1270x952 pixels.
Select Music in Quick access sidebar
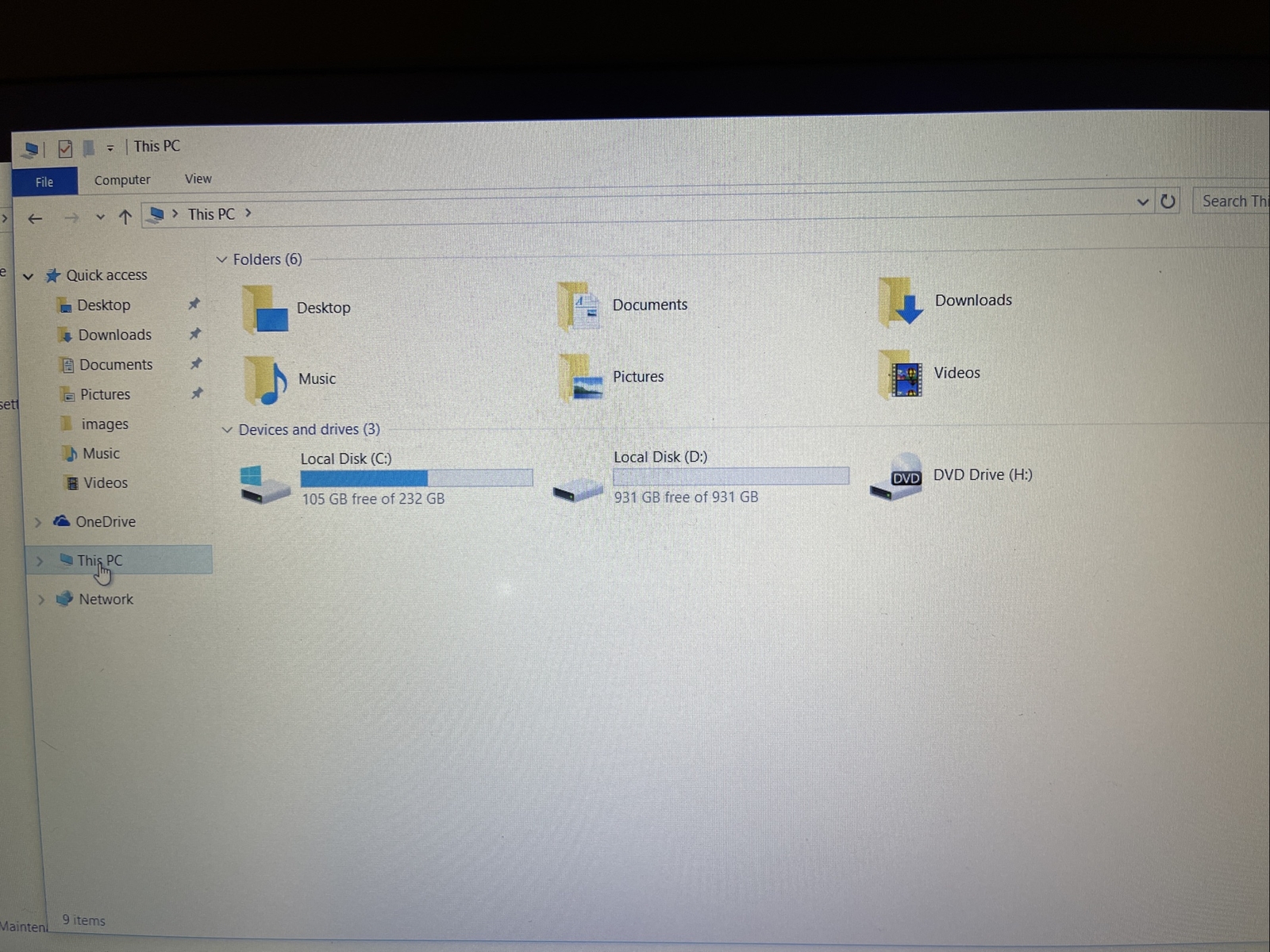pyautogui.click(x=102, y=454)
